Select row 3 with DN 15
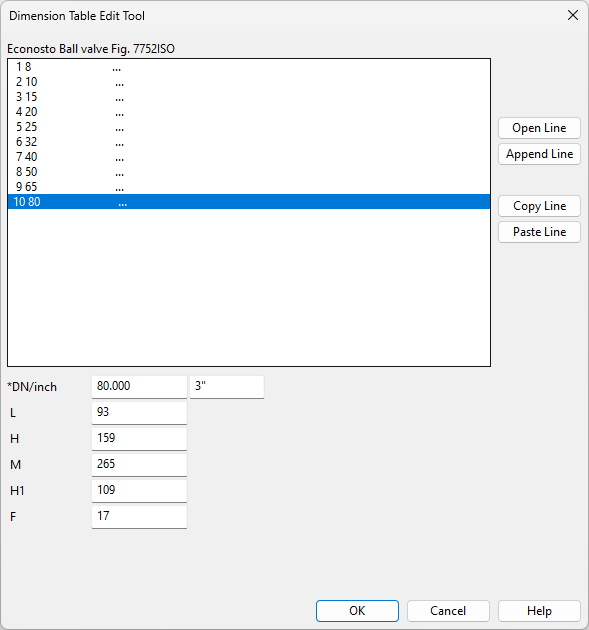This screenshot has height=630, width=589. pos(249,97)
